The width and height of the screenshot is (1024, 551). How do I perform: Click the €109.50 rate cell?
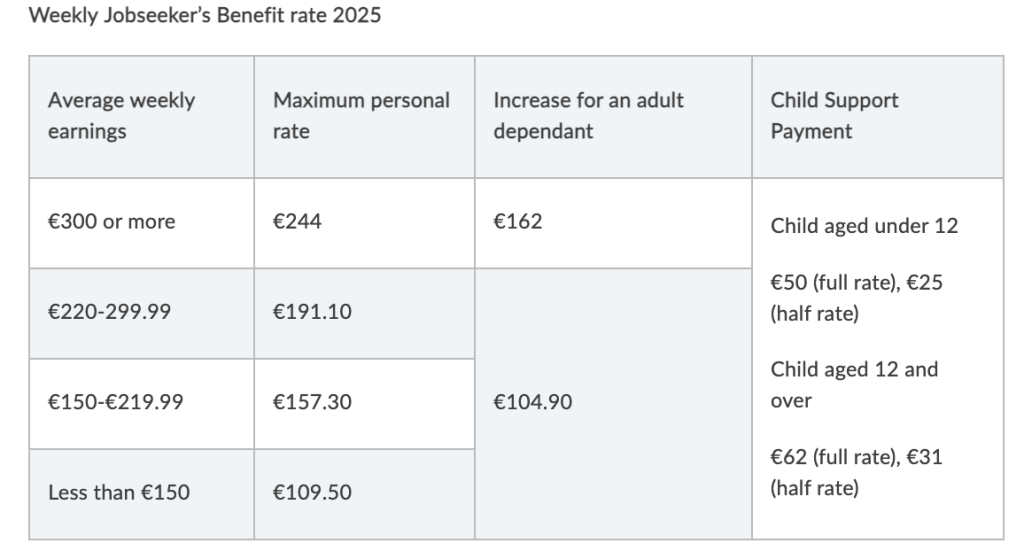pos(364,494)
